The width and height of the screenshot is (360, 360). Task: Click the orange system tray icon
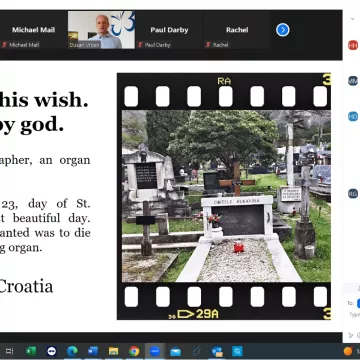coord(348,351)
